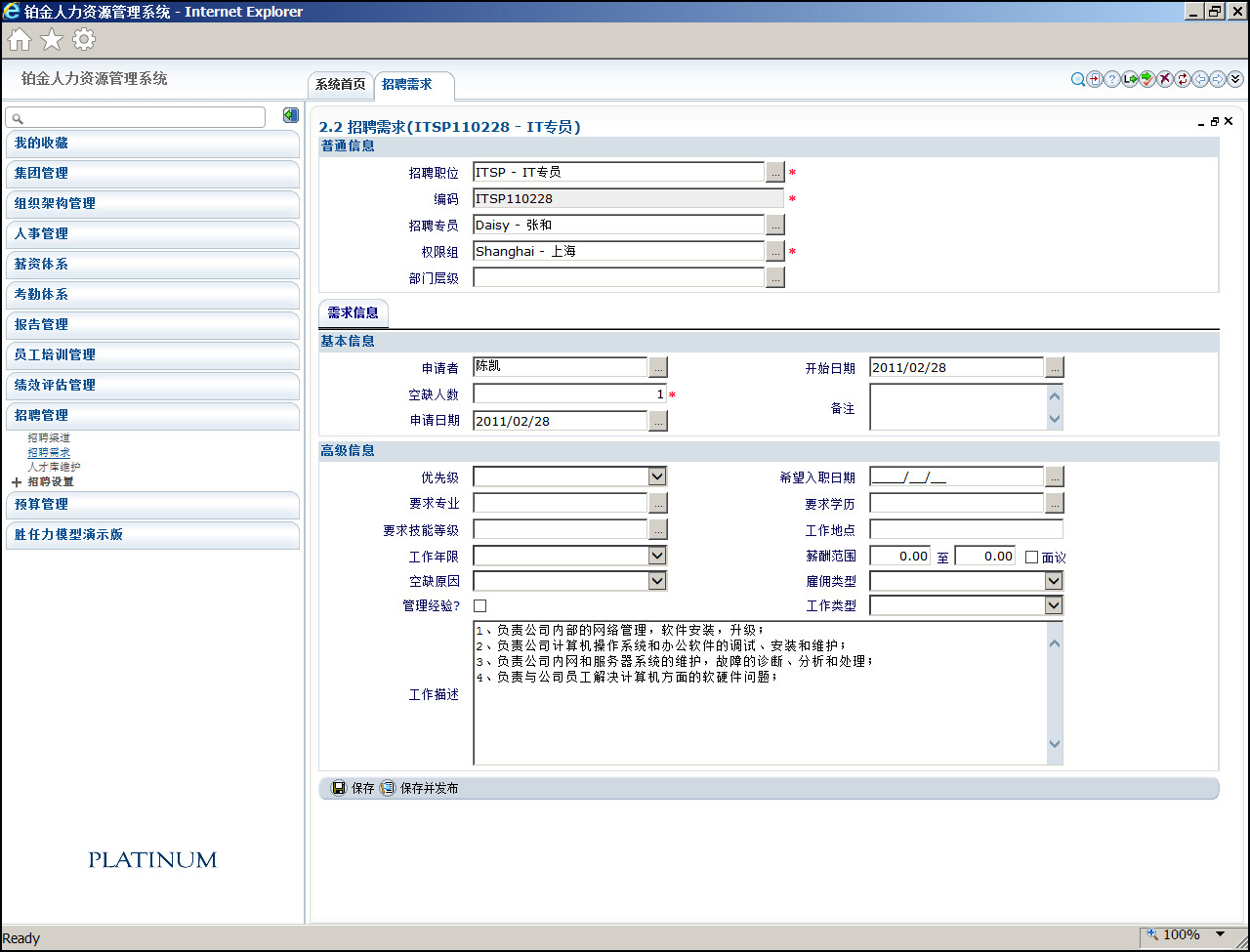Click the L green arrow icon
The height and width of the screenshot is (952, 1250).
[1130, 80]
